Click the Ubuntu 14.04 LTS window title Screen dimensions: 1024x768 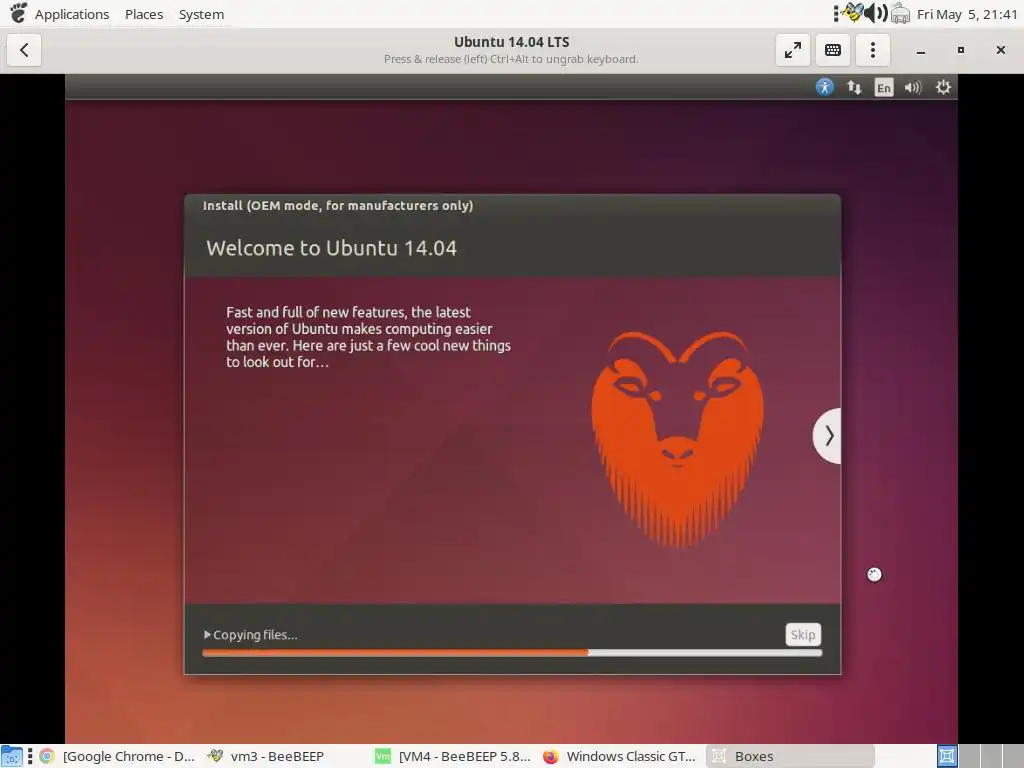[x=511, y=42]
